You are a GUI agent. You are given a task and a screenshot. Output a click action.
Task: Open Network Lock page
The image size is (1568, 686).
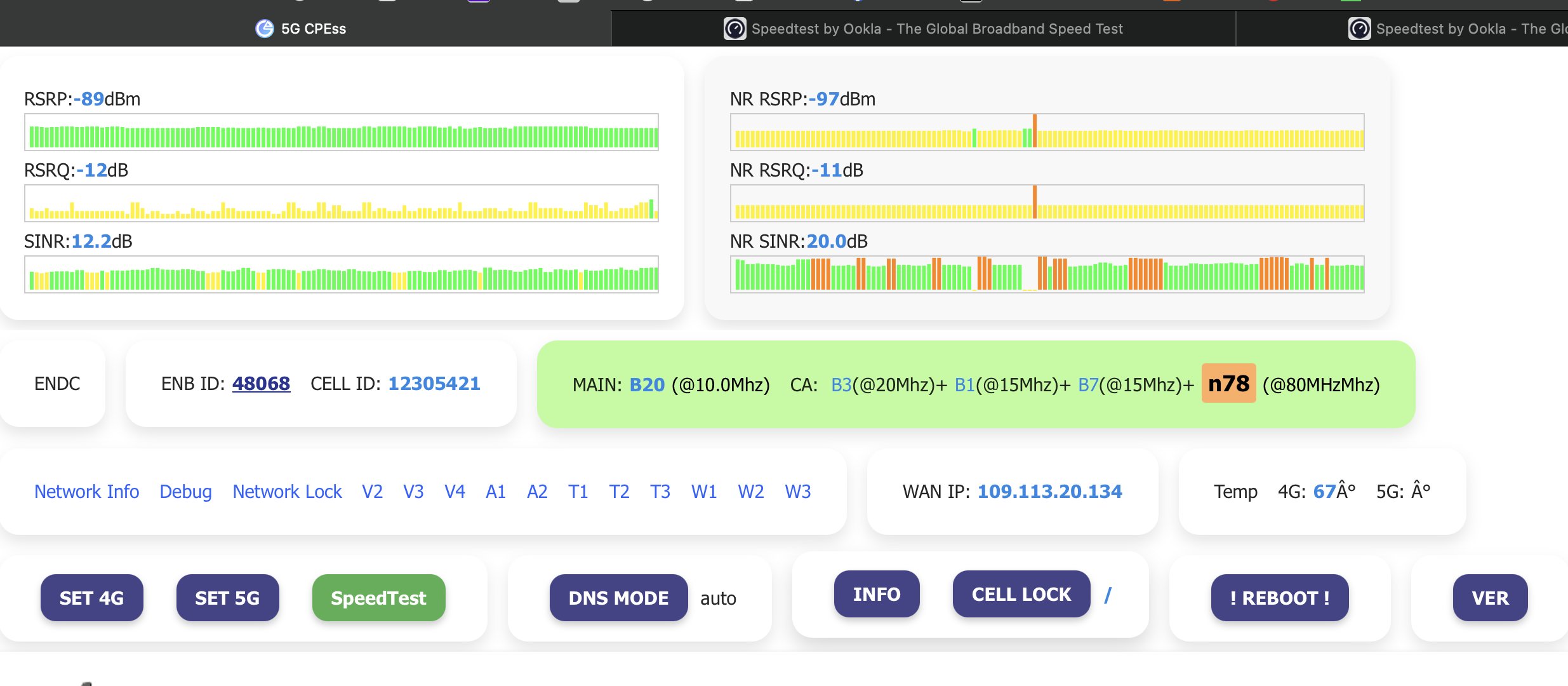click(x=287, y=492)
